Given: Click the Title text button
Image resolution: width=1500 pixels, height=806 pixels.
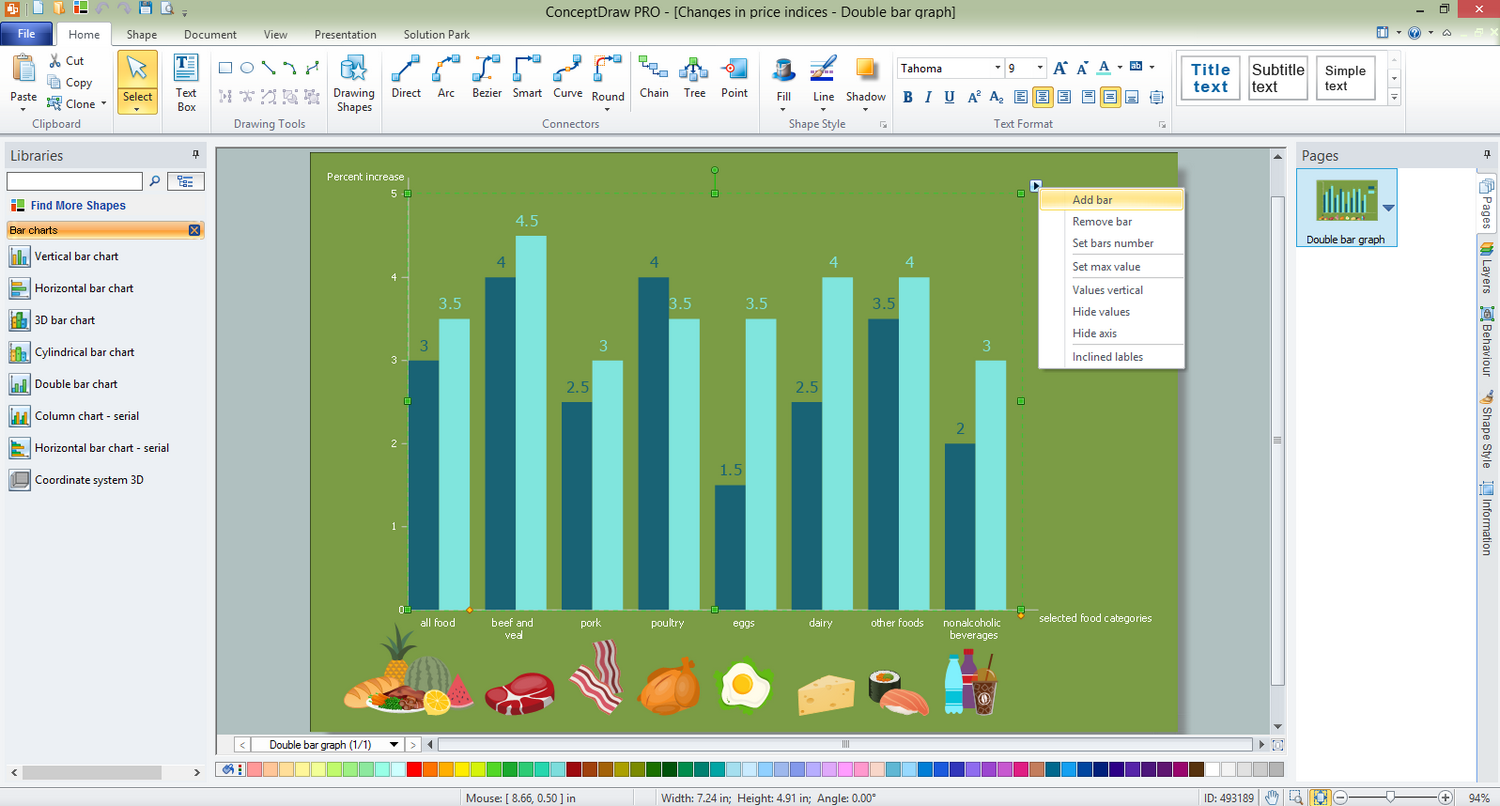Looking at the screenshot, I should [1209, 78].
